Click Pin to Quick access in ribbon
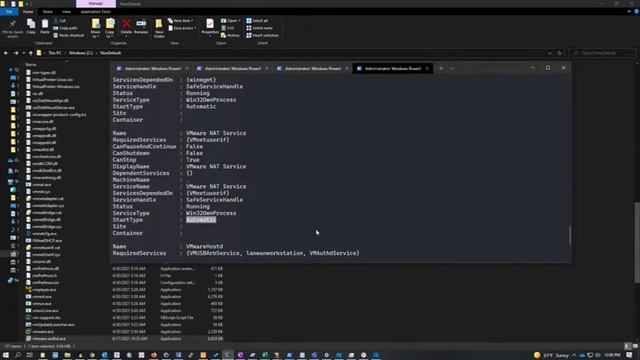640x360 pixels. [12, 28]
